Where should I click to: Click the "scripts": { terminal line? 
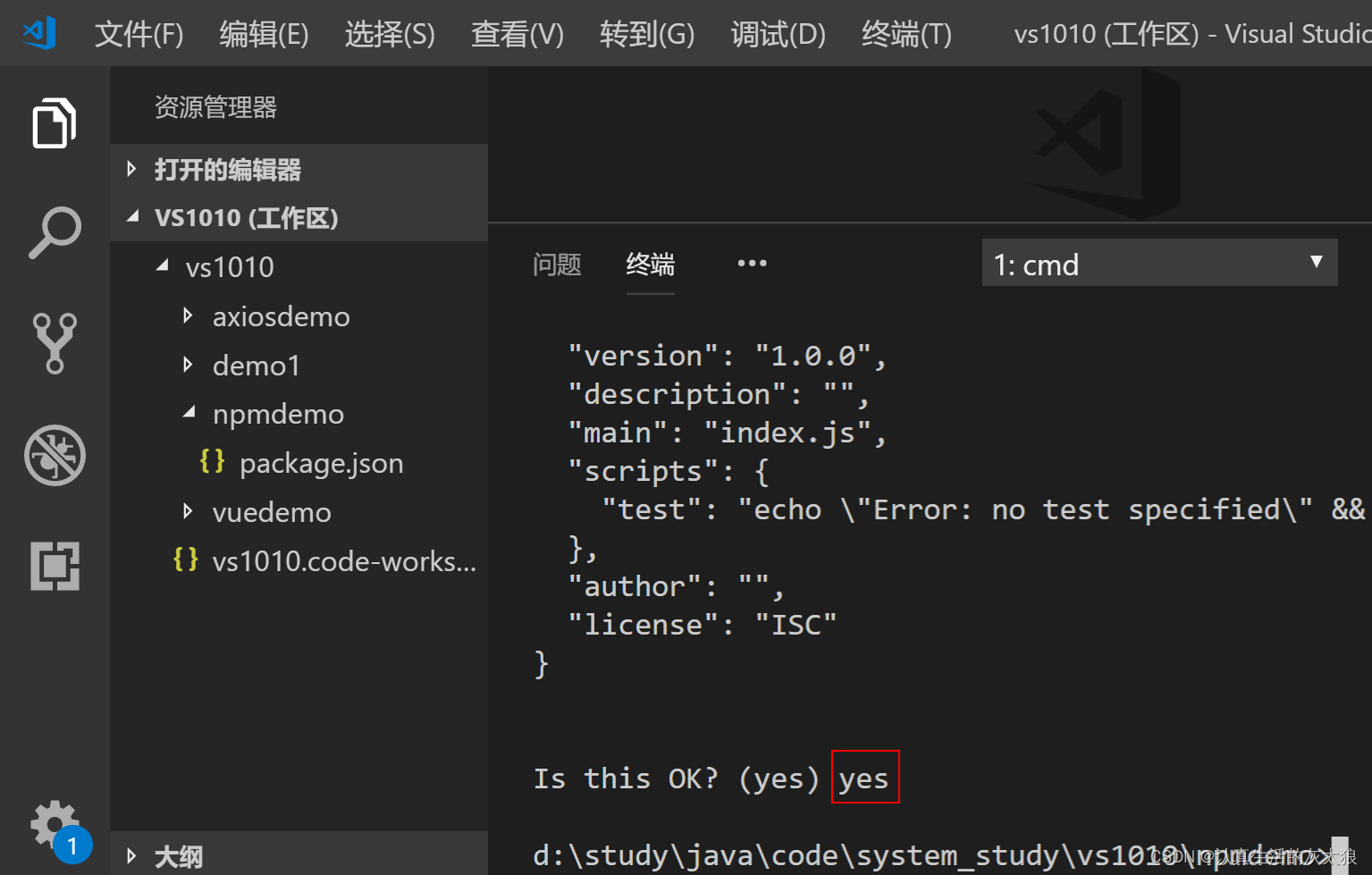(669, 471)
